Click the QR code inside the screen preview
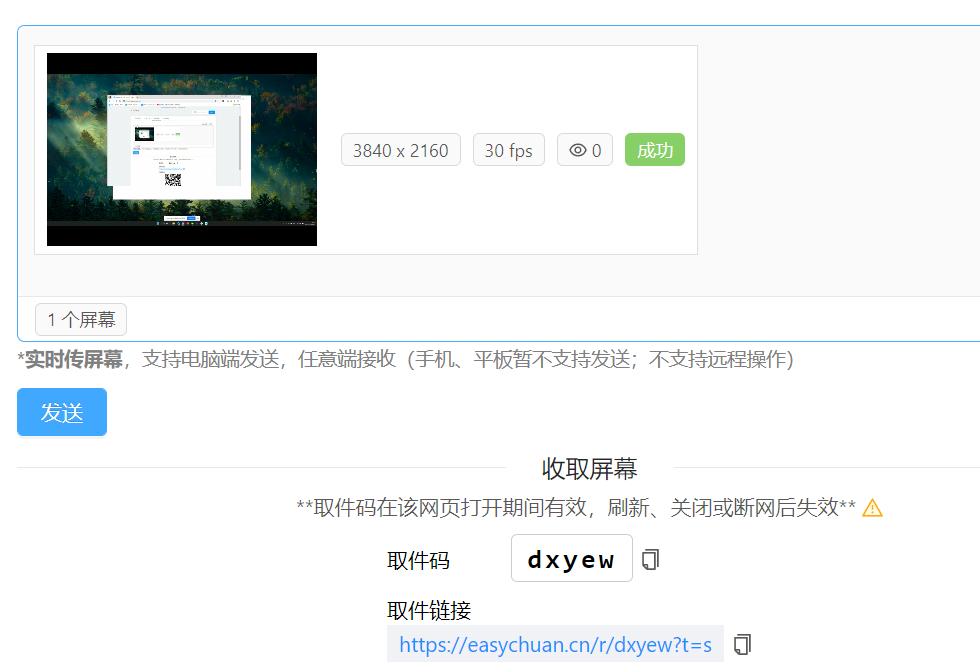Screen dimensions: 980x672 tap(173, 179)
